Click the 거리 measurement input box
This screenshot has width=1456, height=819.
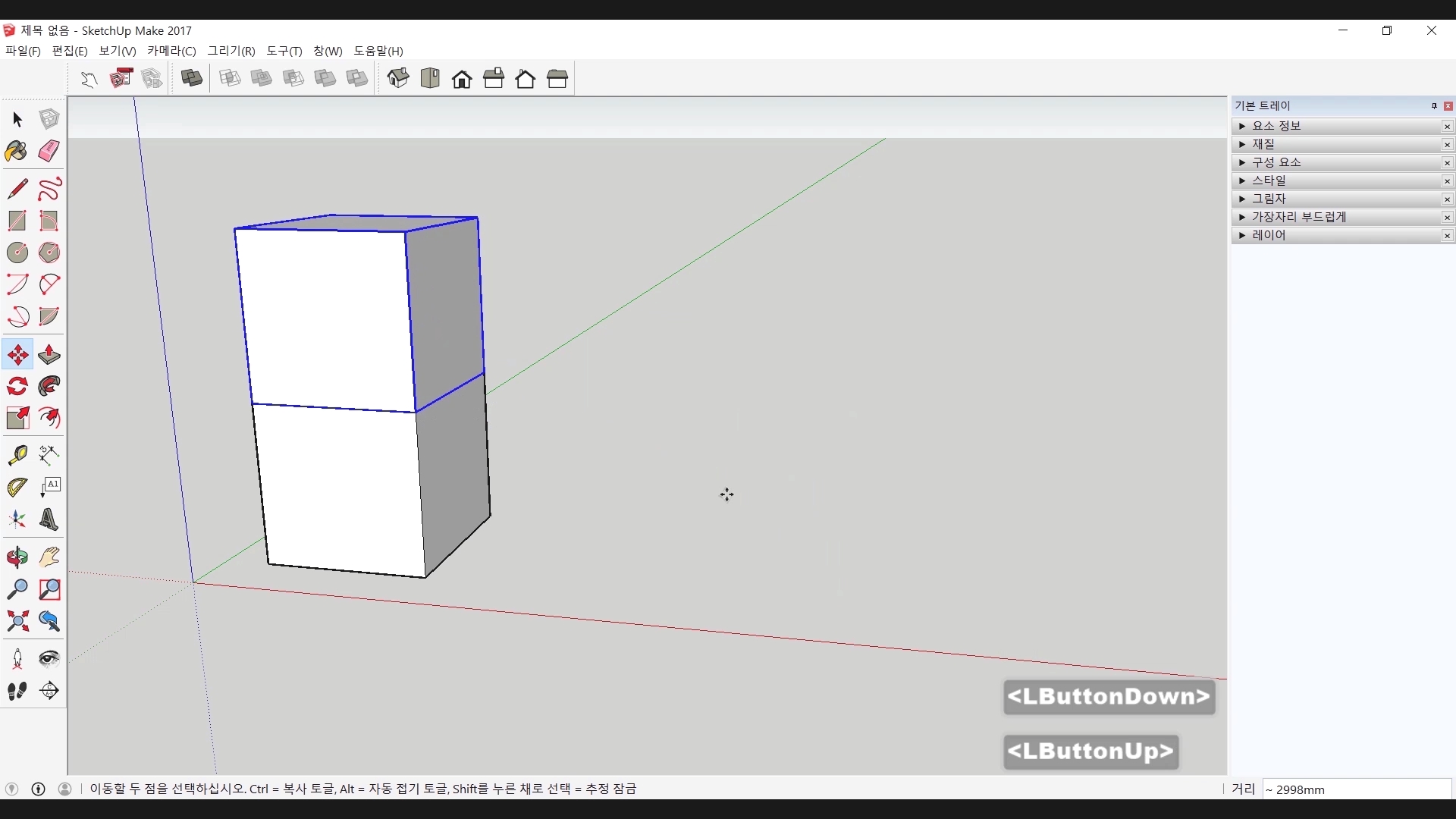[1356, 789]
